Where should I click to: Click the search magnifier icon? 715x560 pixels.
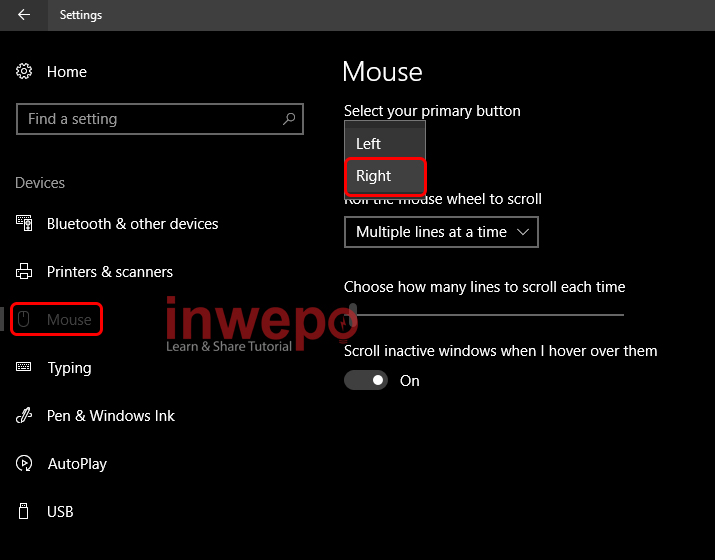pyautogui.click(x=289, y=119)
